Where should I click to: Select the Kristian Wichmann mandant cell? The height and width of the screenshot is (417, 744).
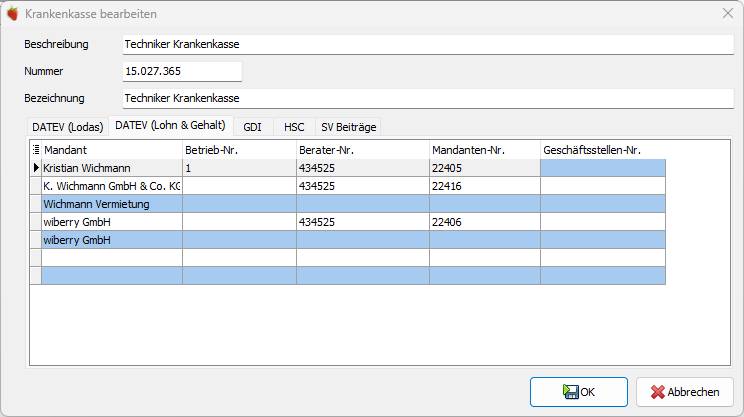pyautogui.click(x=112, y=168)
